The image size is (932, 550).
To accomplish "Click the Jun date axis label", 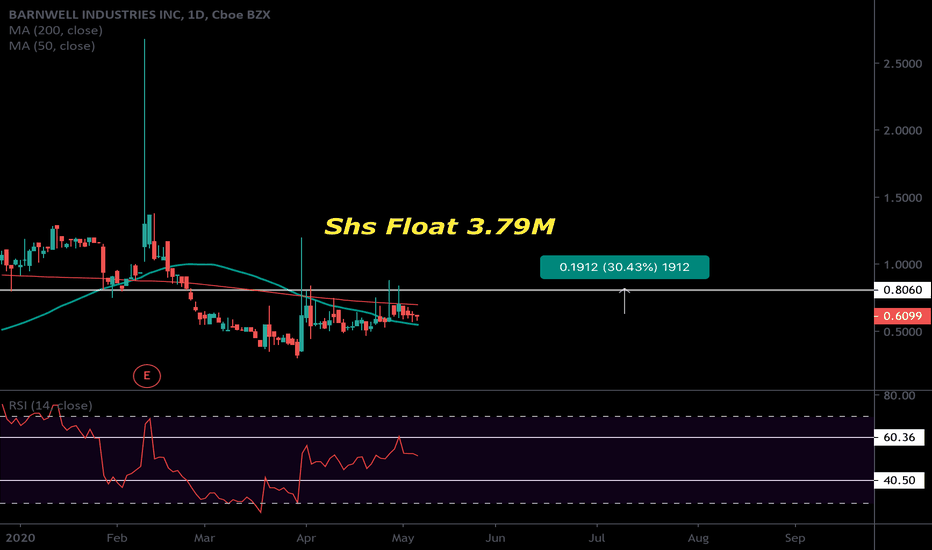I will tap(495, 538).
